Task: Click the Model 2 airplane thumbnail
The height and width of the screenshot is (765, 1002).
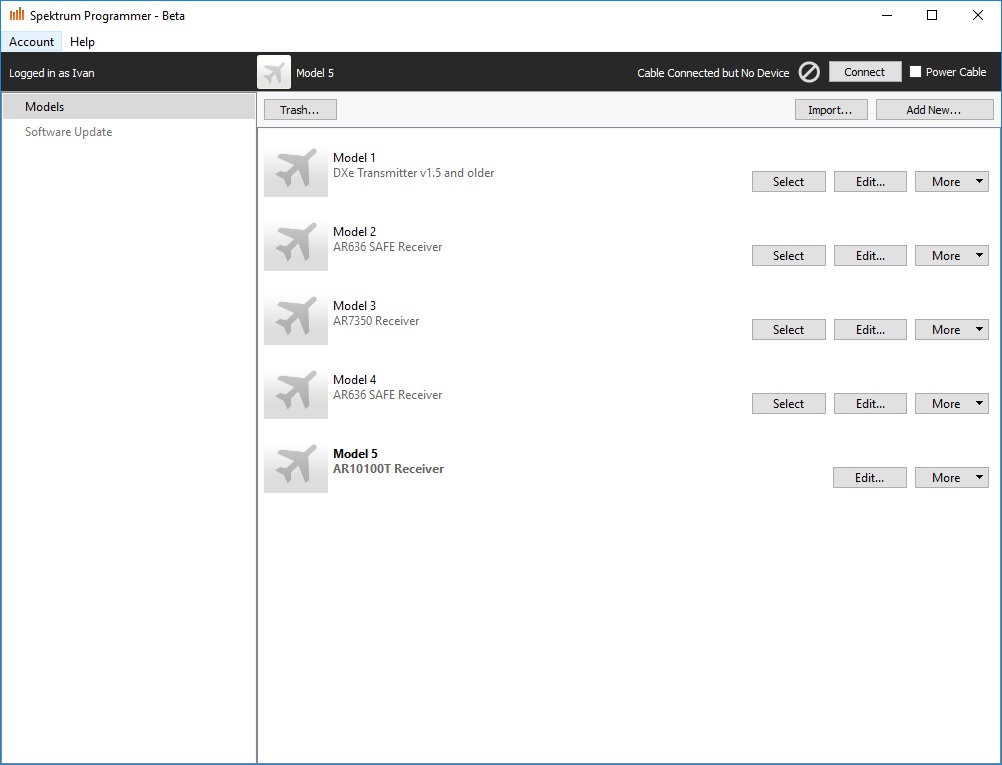Action: [x=295, y=246]
